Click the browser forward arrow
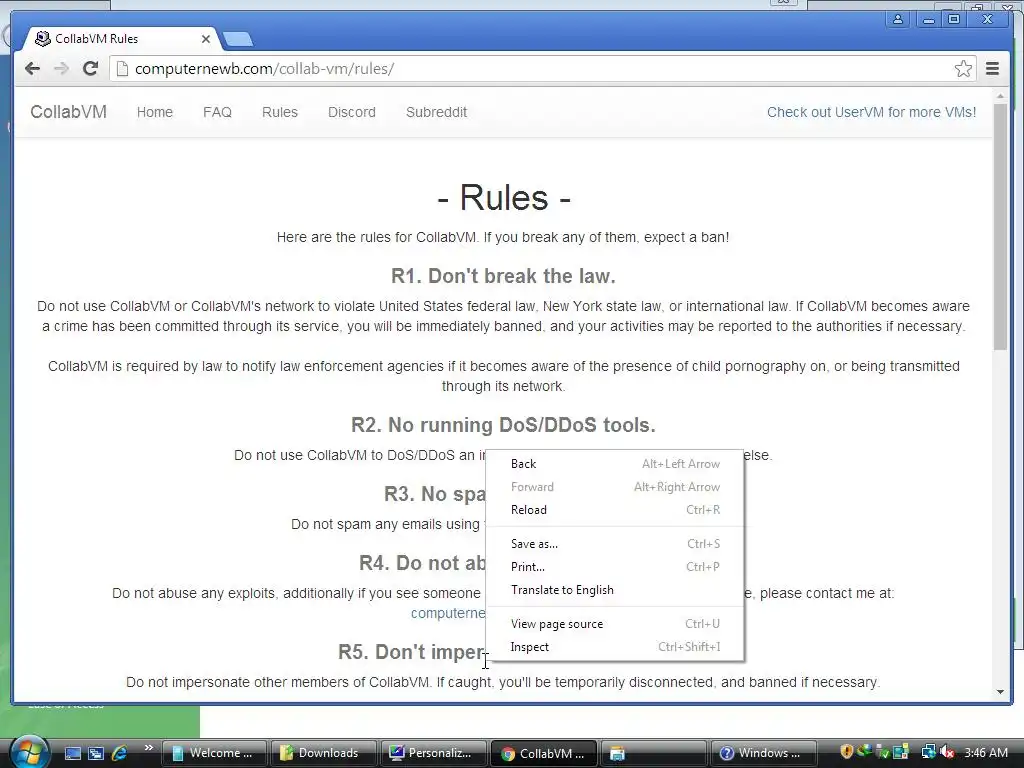Screen dimensions: 1024x768 [61, 69]
